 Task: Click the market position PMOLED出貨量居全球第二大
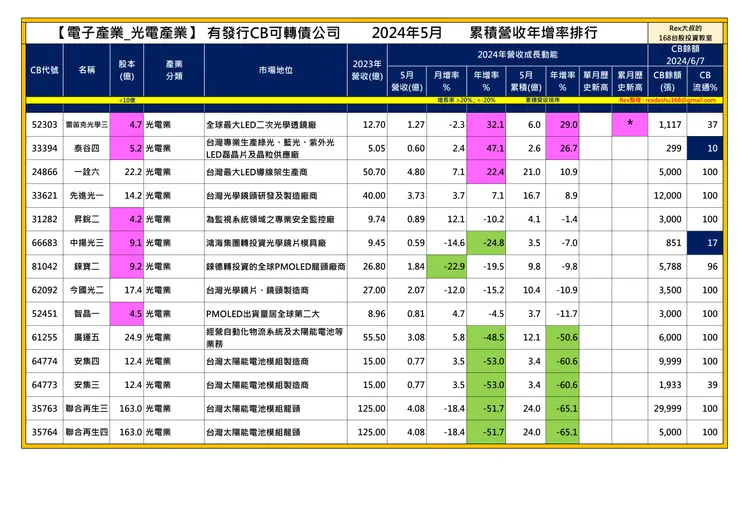click(263, 313)
